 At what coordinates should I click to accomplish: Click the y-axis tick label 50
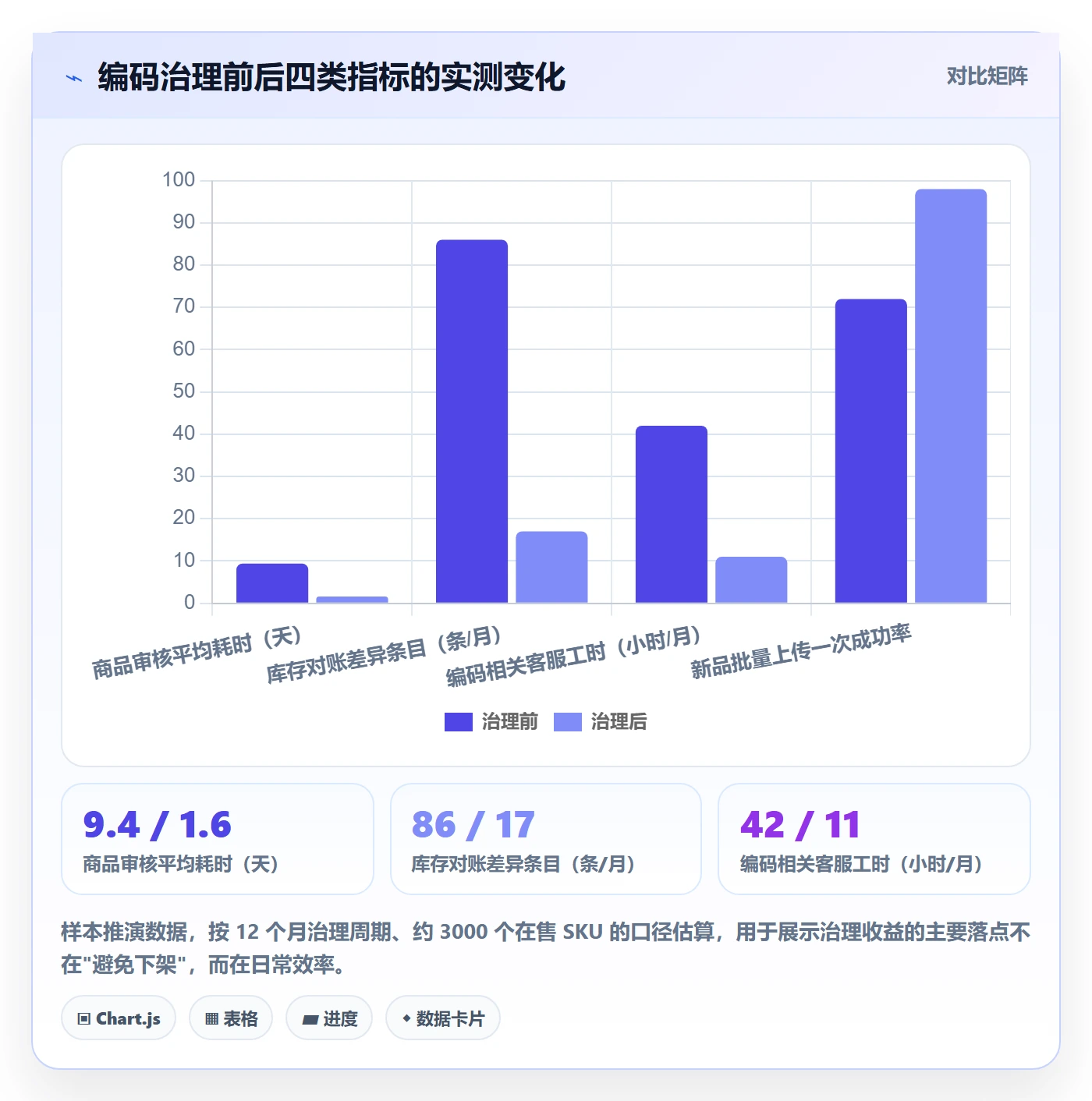184,391
